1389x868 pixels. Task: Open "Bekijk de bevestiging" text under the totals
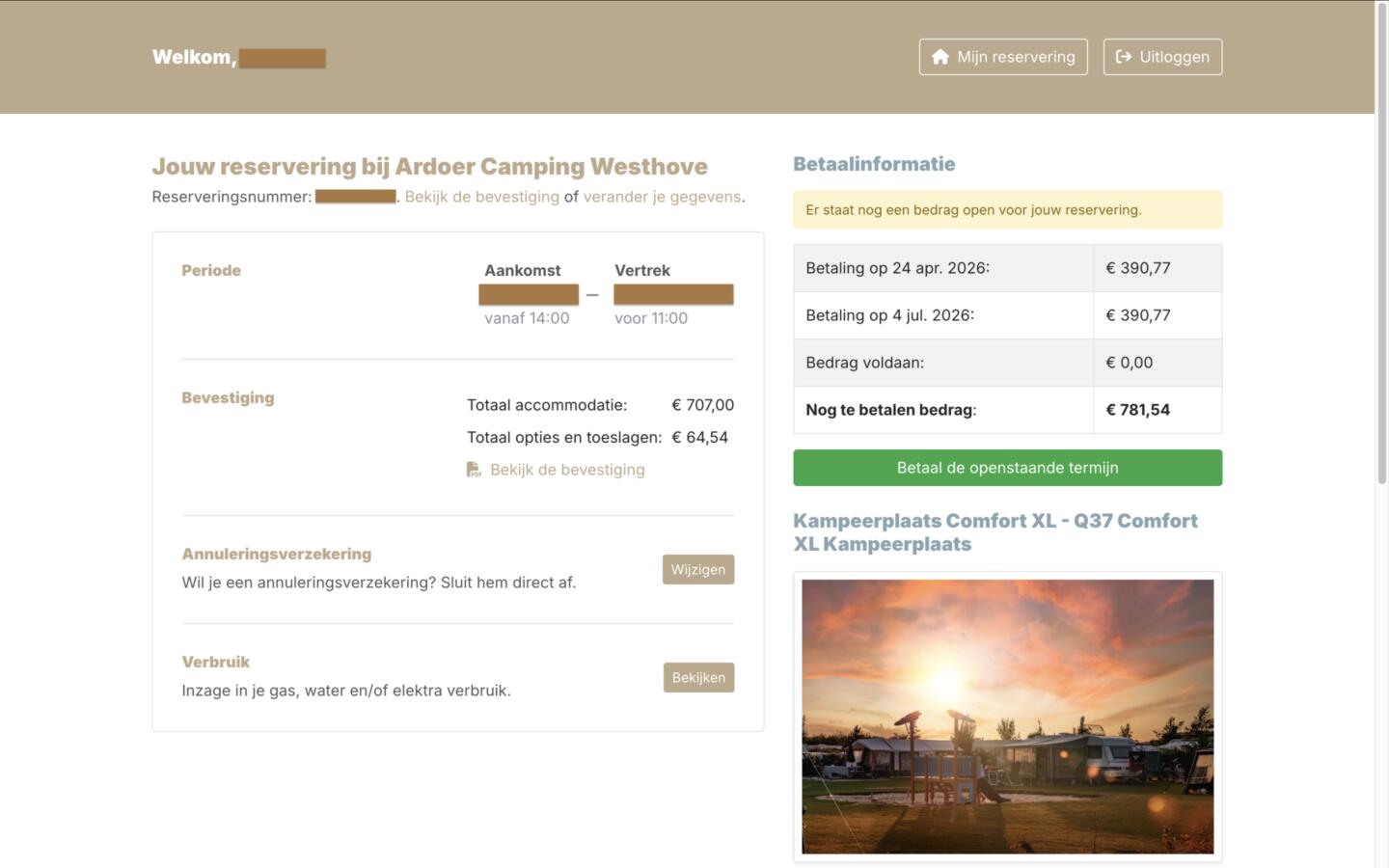567,470
